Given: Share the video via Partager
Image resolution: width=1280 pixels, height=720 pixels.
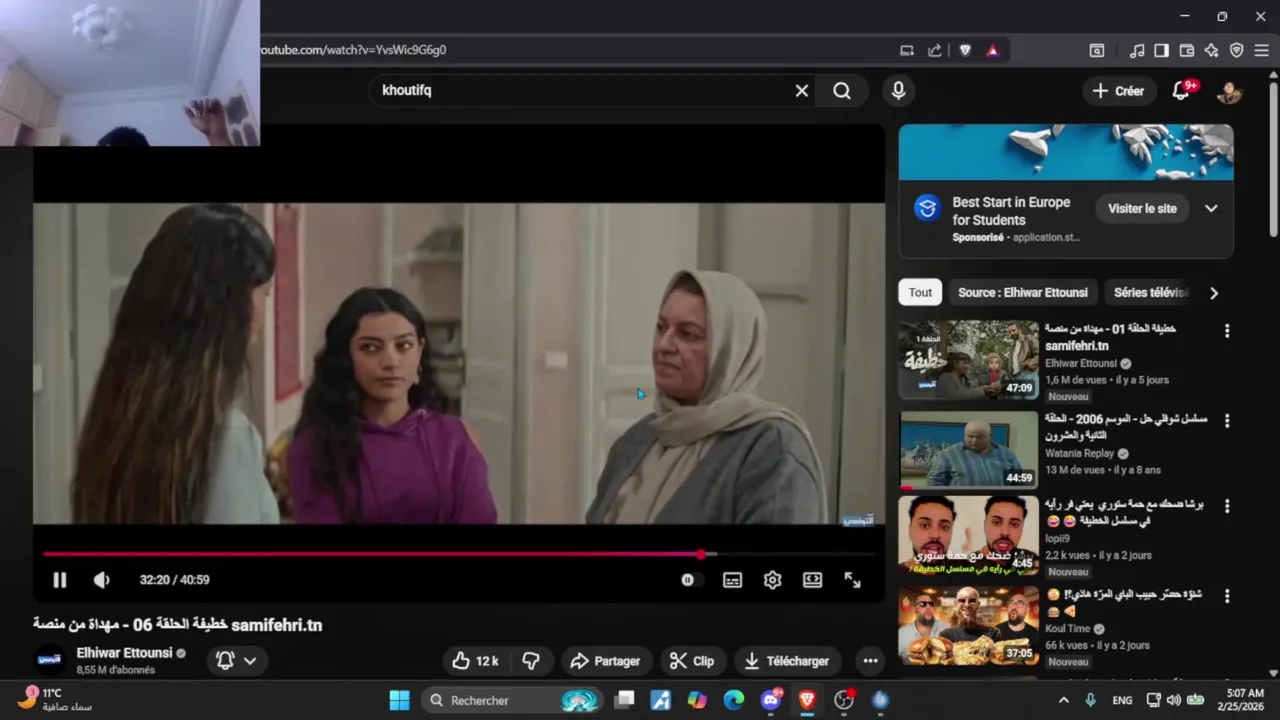Looking at the screenshot, I should 606,661.
